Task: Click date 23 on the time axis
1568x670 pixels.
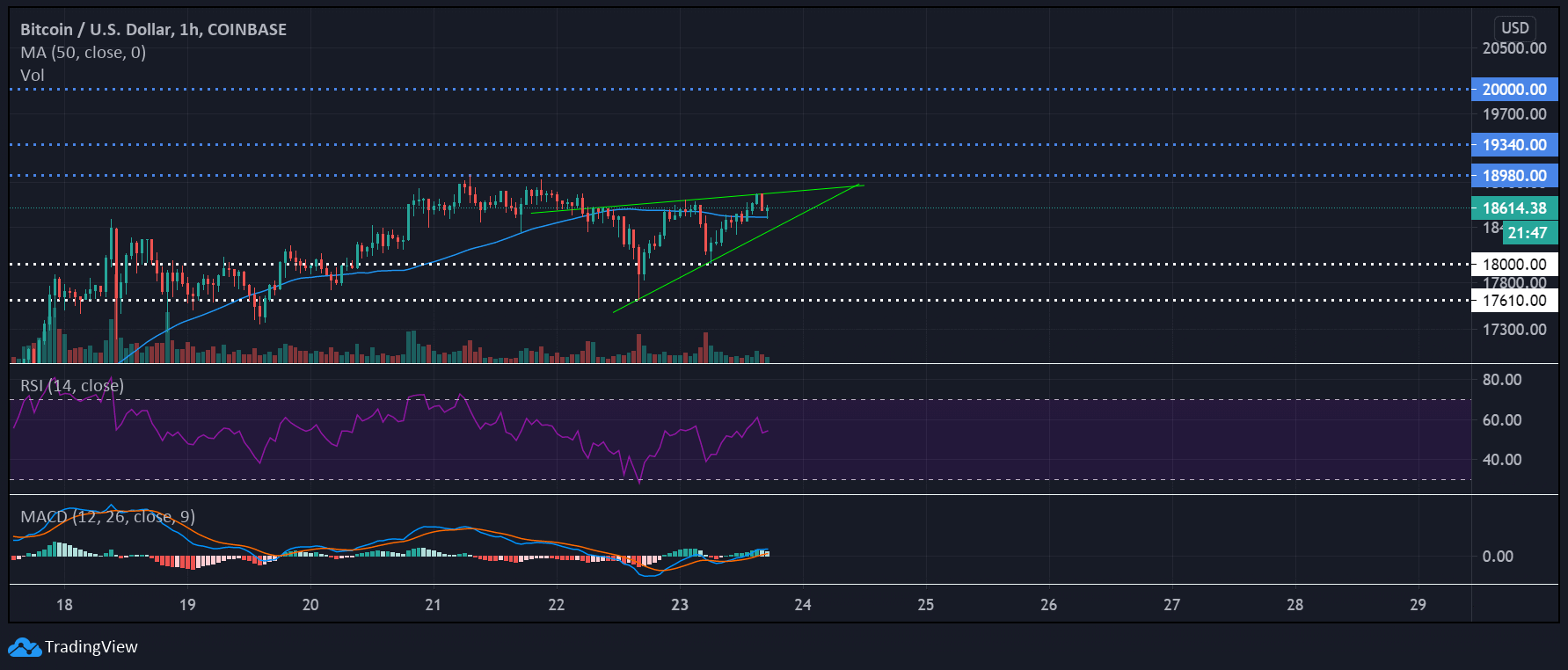Action: pyautogui.click(x=680, y=605)
